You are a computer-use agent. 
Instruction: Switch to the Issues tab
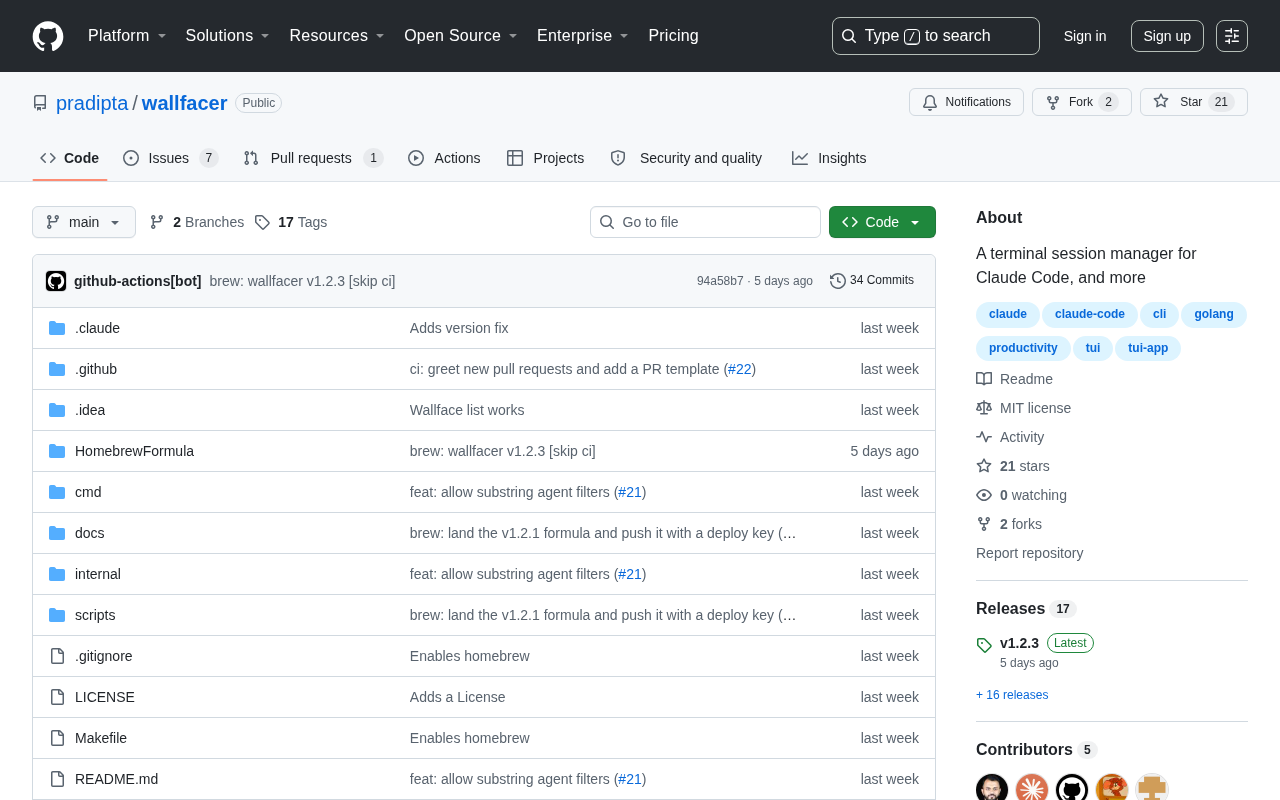pyautogui.click(x=171, y=158)
